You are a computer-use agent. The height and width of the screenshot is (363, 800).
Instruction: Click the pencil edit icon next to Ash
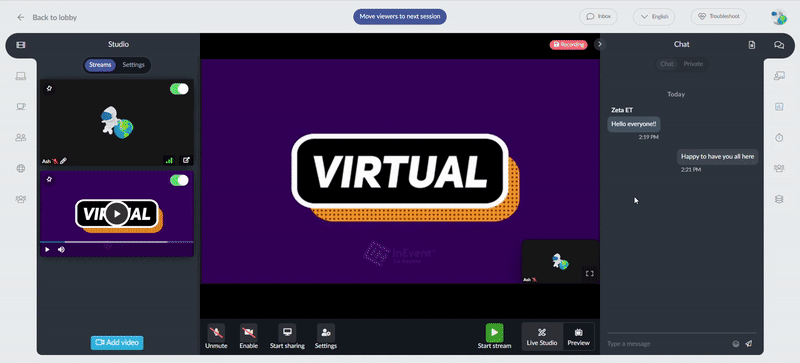[63, 161]
